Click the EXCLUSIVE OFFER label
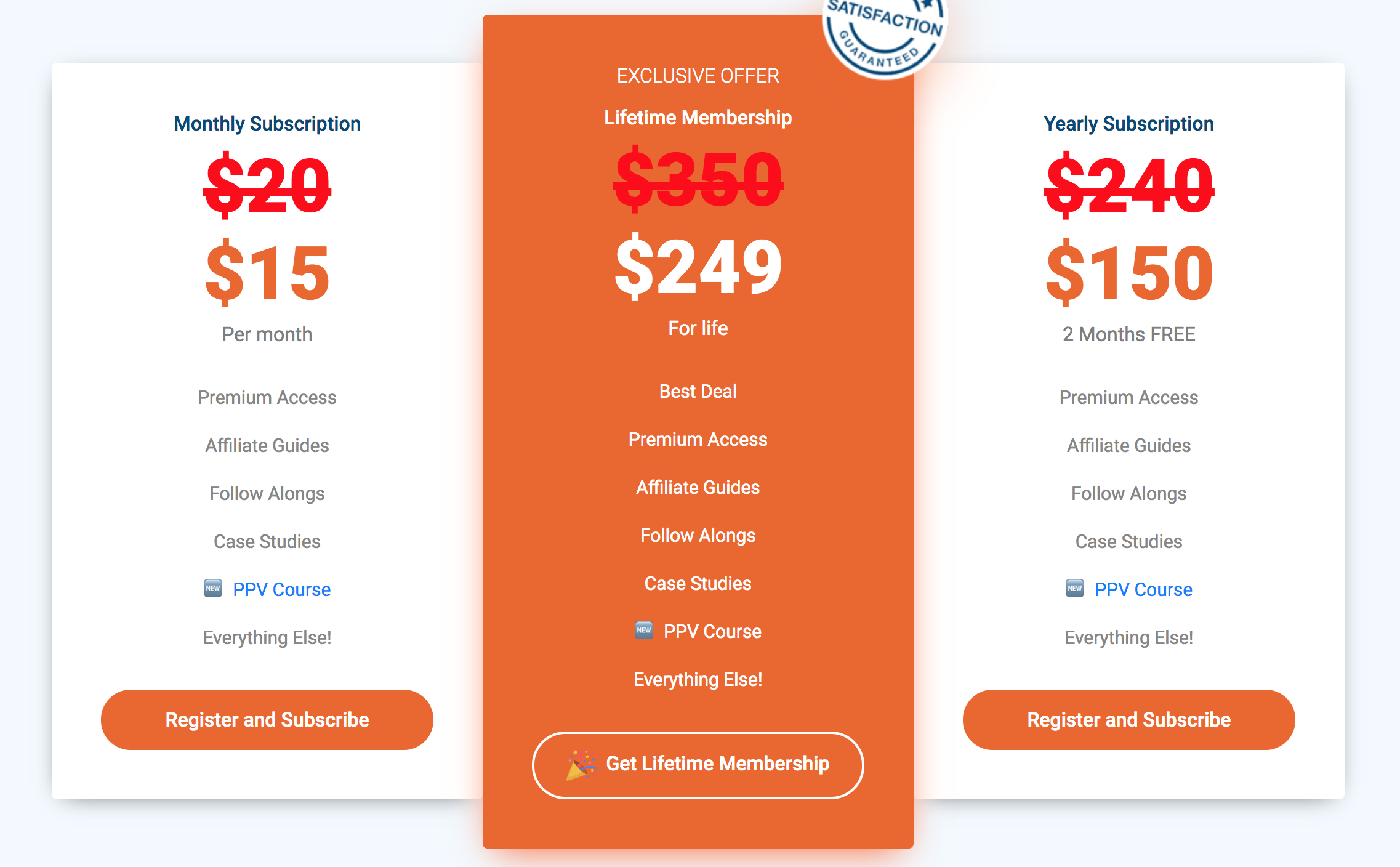This screenshot has width=1400, height=867. point(698,76)
